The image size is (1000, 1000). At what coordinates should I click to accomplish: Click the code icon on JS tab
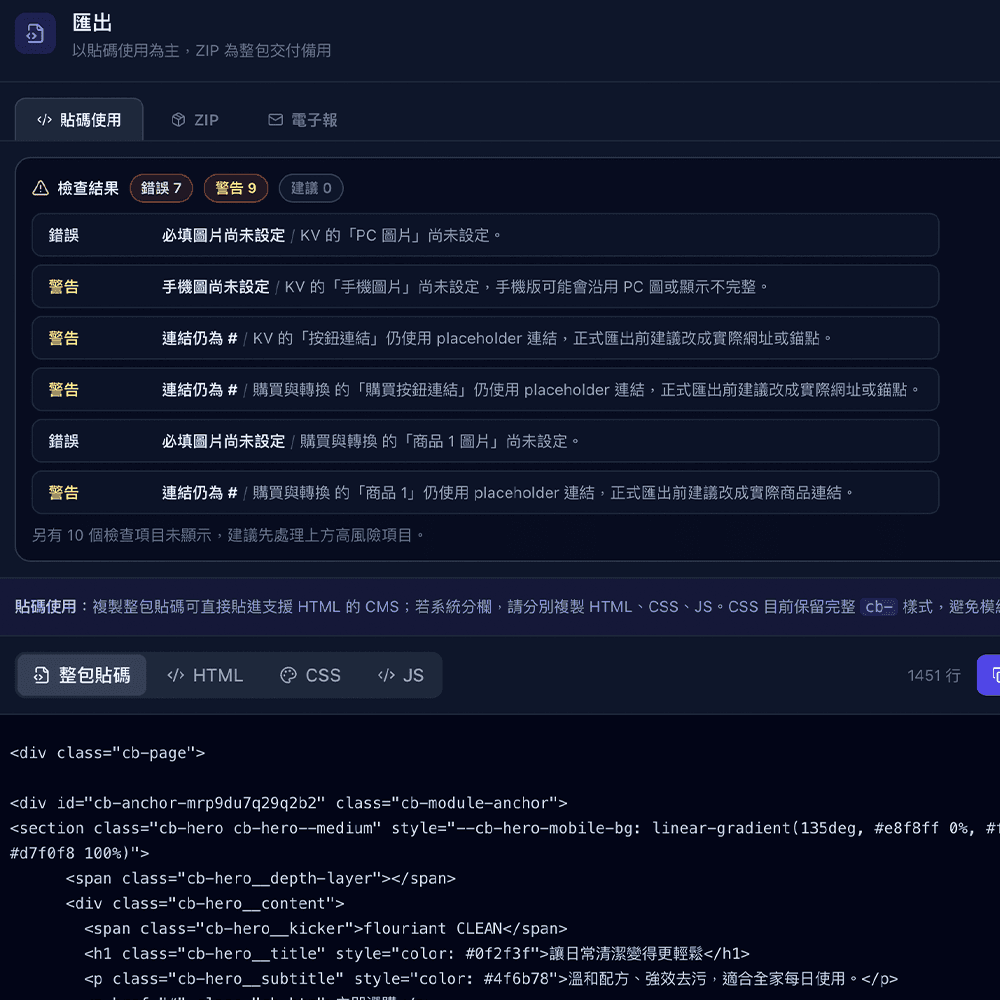[x=386, y=675]
